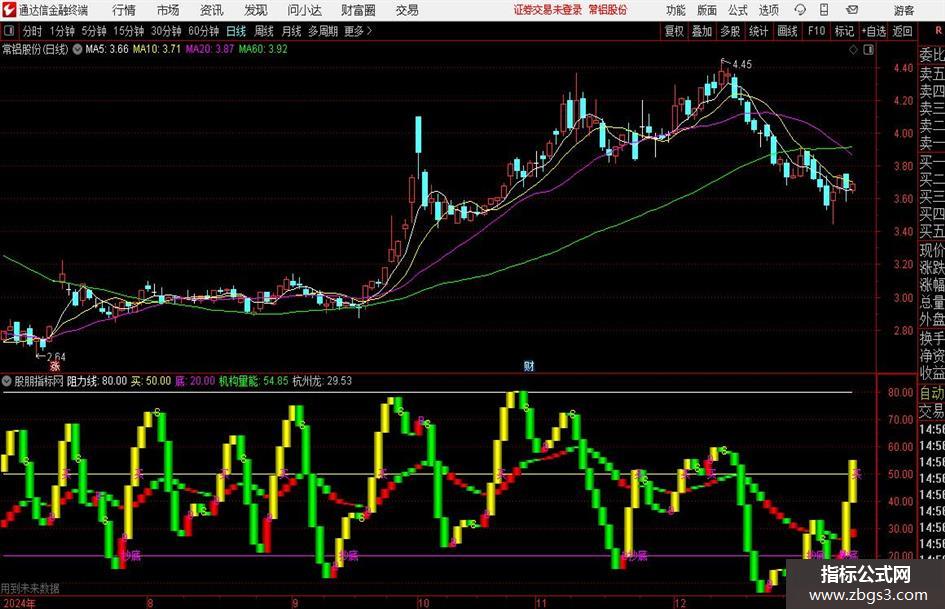Click the 游客 guest account label
Image resolution: width=945 pixels, height=609 pixels.
coord(904,10)
